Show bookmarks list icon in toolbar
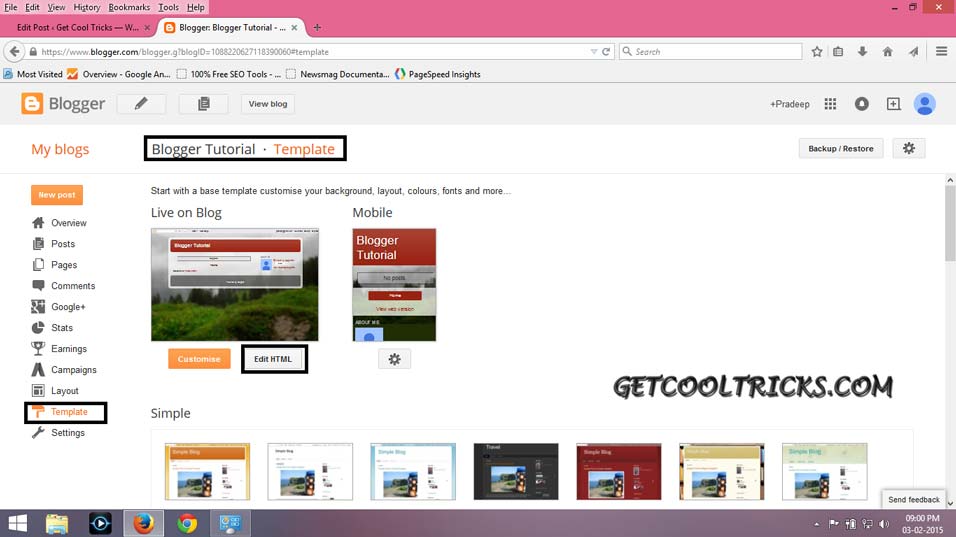The width and height of the screenshot is (956, 537). pyautogui.click(x=838, y=52)
